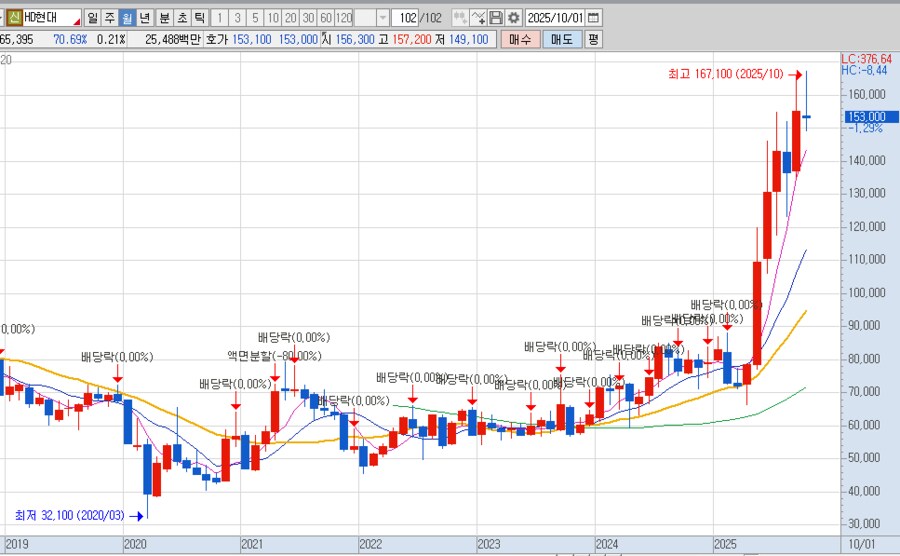The image size is (900, 556).
Task: Switch chart to weekly 주 period
Action: (109, 18)
